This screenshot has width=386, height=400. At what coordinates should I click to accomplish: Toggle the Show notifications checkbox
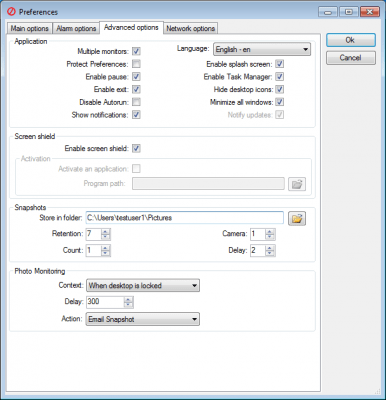point(136,115)
